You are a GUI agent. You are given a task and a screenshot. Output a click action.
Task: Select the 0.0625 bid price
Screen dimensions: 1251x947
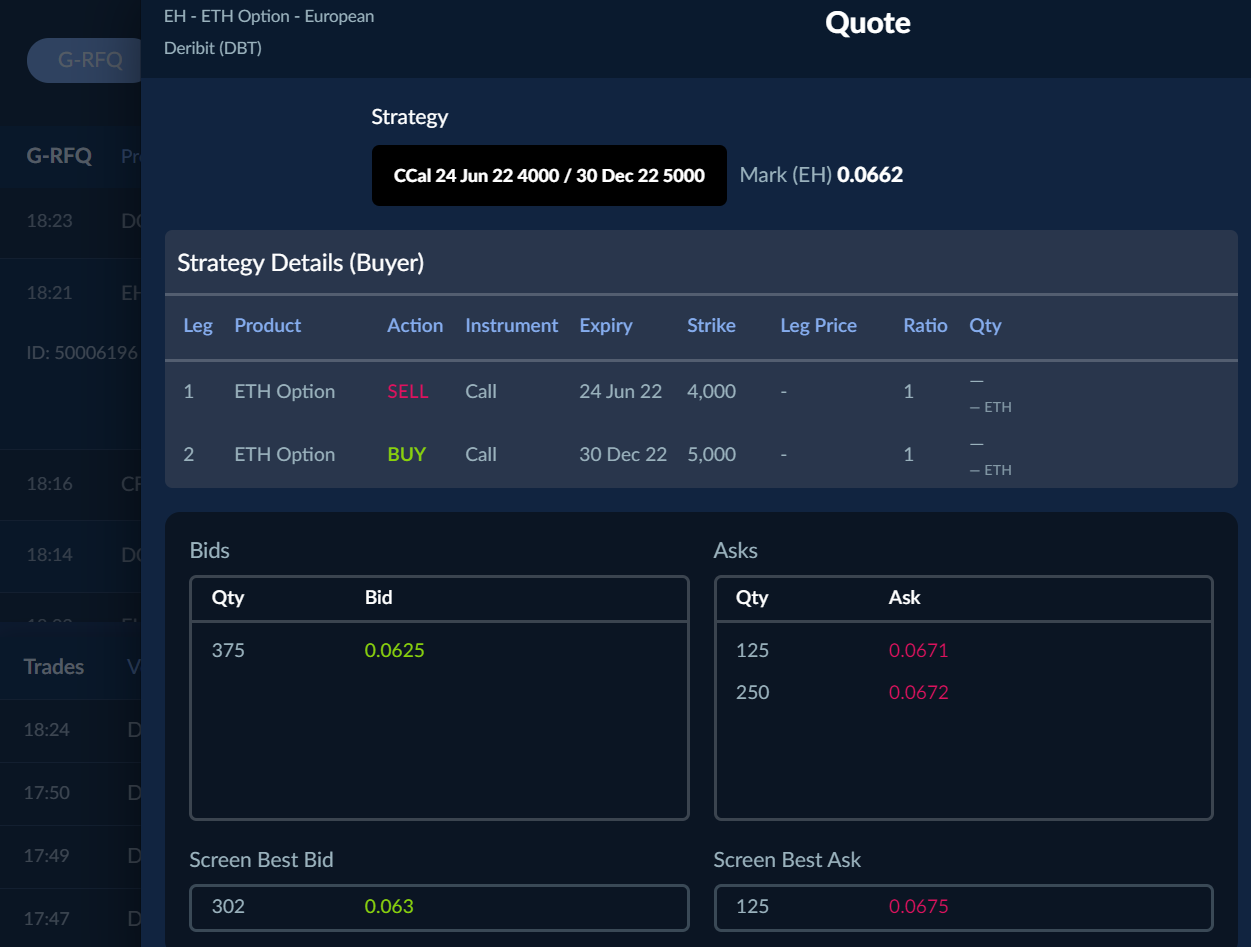[394, 651]
